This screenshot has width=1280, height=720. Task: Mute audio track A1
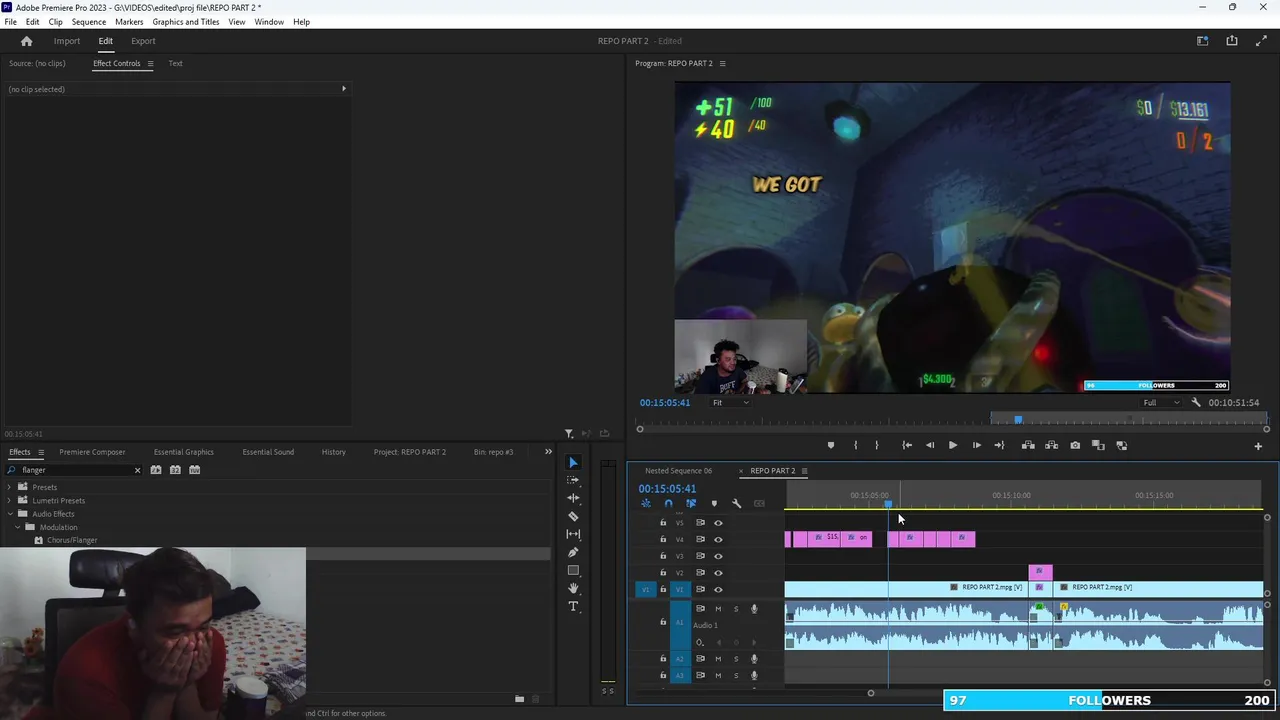(717, 608)
